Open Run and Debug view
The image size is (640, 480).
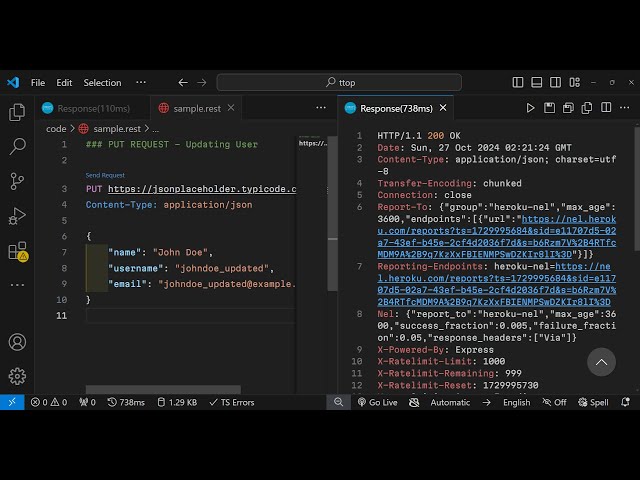point(17,216)
